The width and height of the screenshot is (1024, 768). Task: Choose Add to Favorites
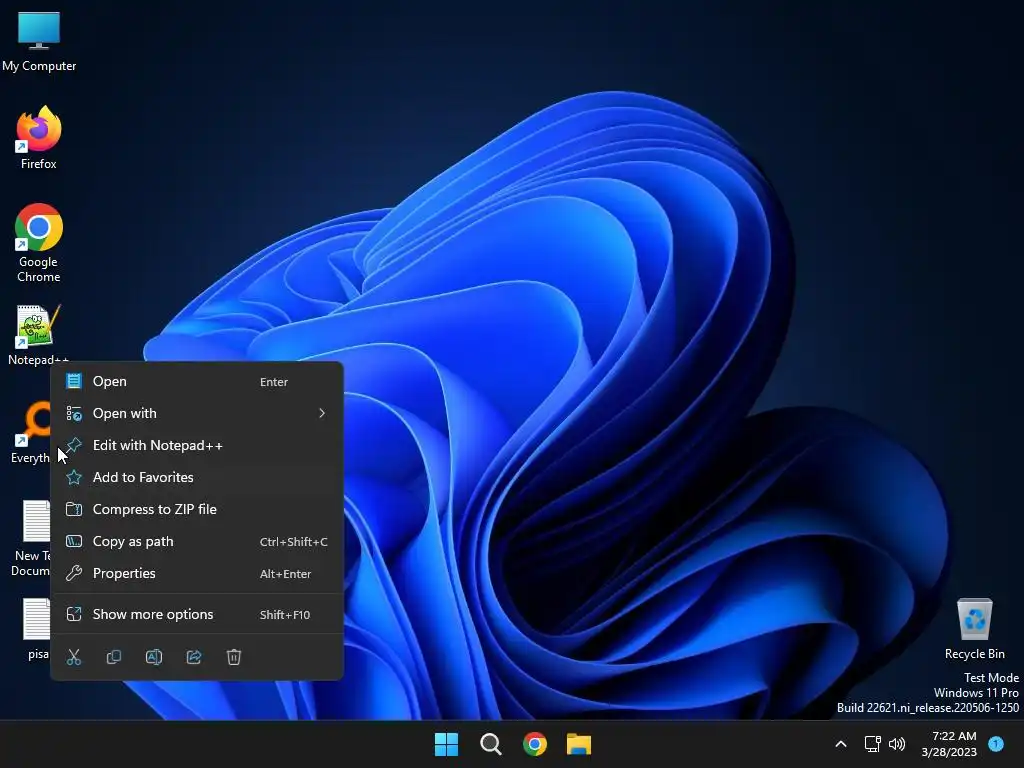click(x=197, y=477)
